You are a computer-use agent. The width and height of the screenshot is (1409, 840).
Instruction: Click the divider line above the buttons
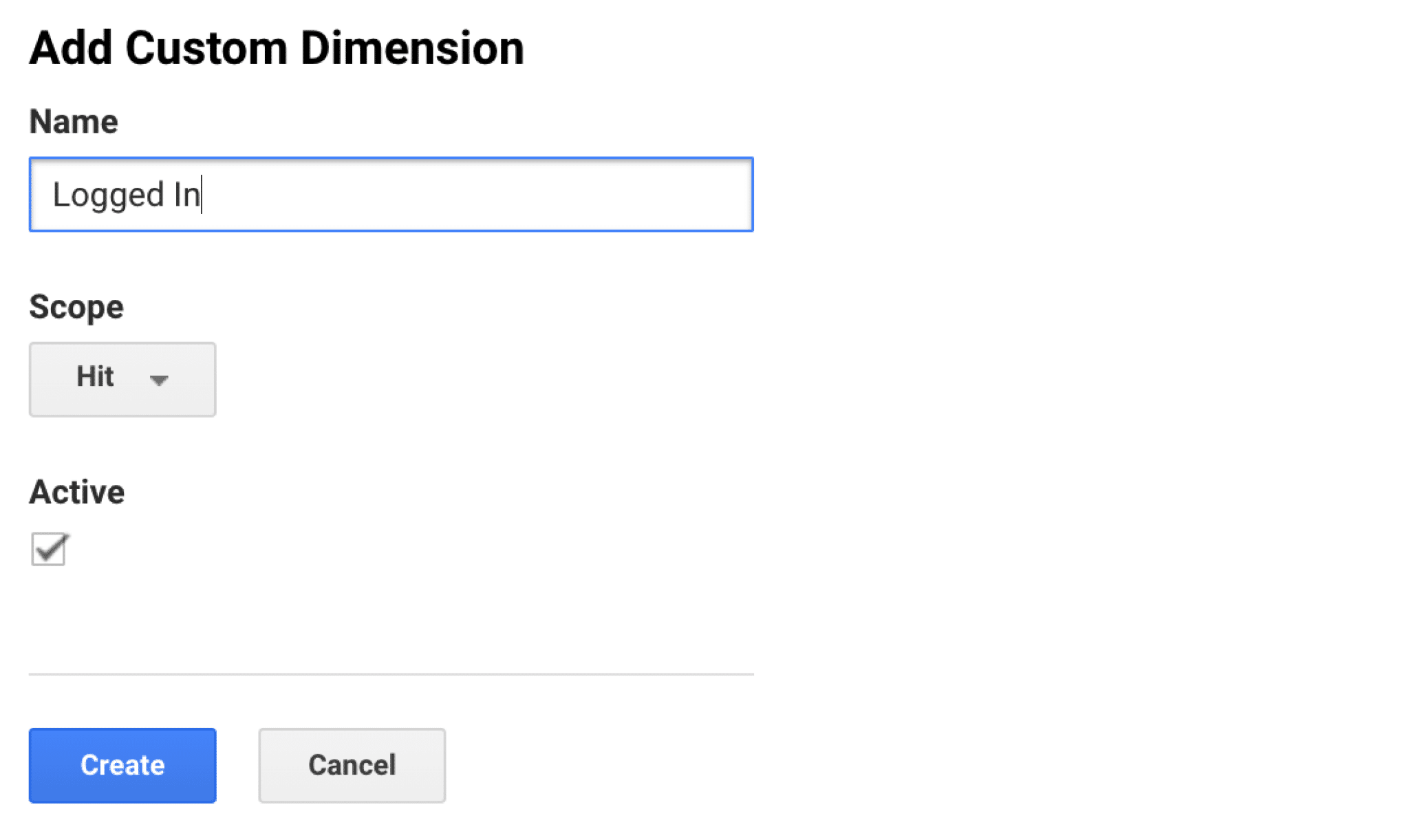click(x=391, y=676)
